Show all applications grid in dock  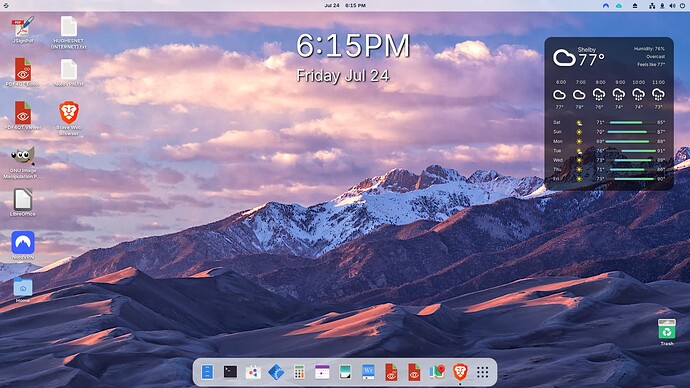[483, 372]
